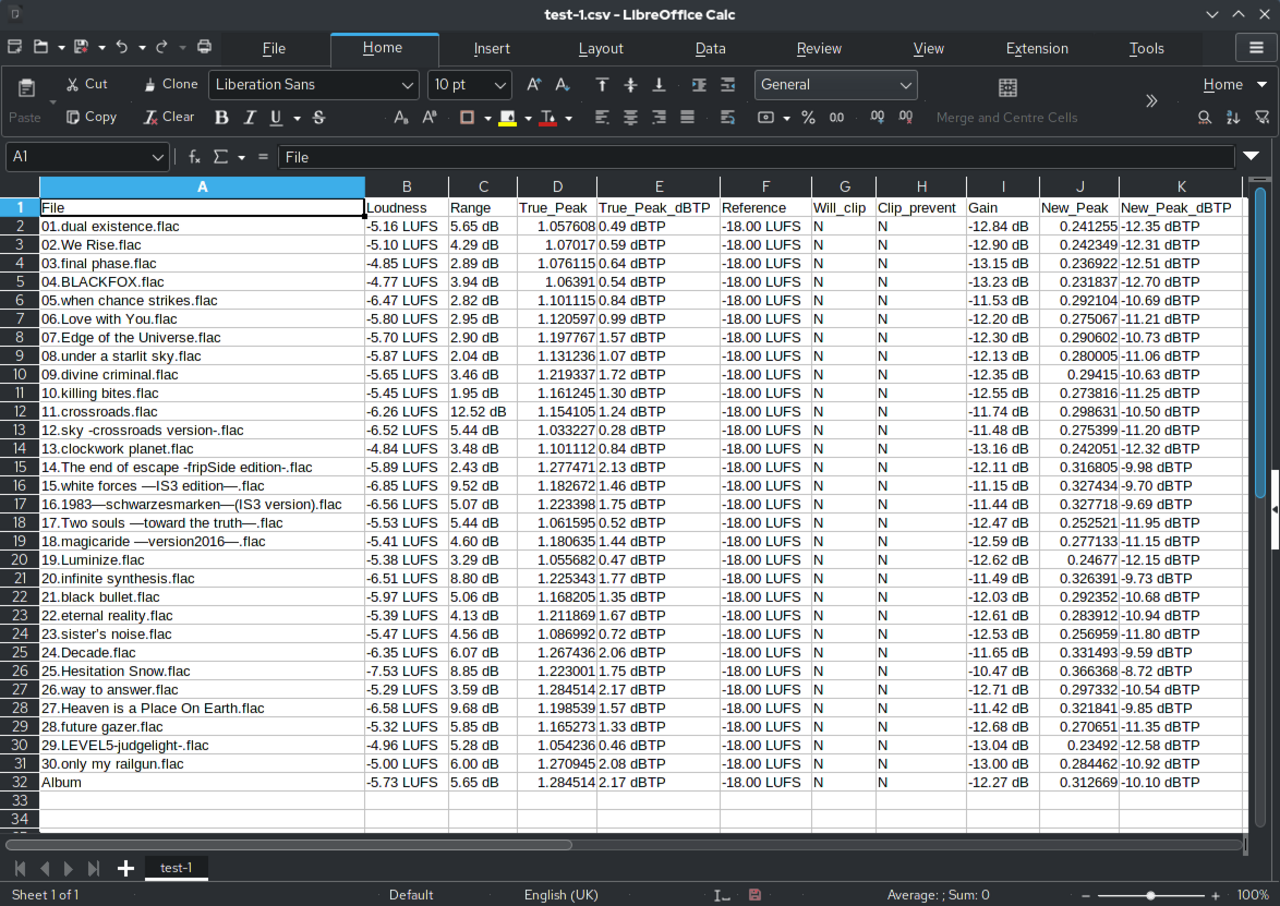The height and width of the screenshot is (906, 1280).
Task: Open the General number format dropdown
Action: [x=907, y=85]
